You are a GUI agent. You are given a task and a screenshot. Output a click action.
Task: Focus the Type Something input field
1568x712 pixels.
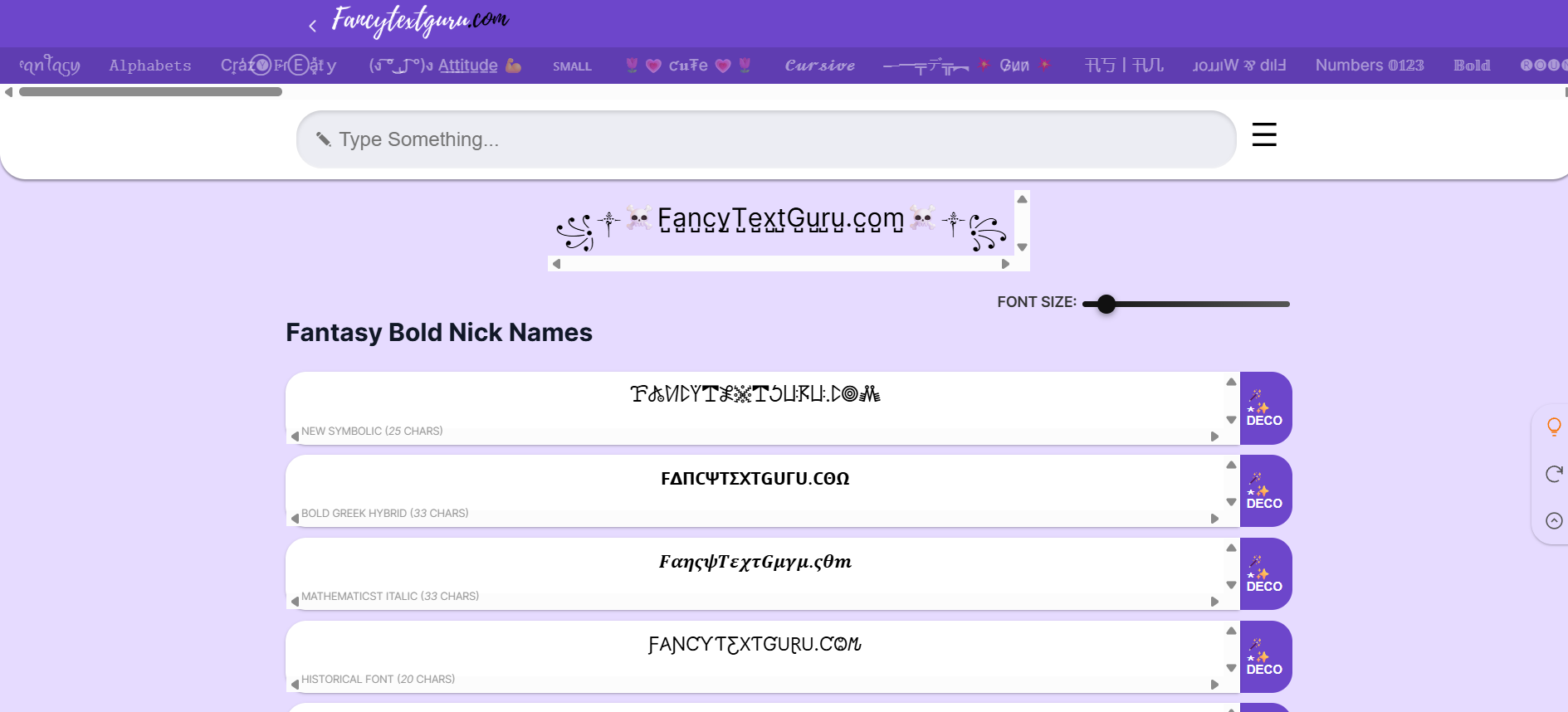click(764, 139)
